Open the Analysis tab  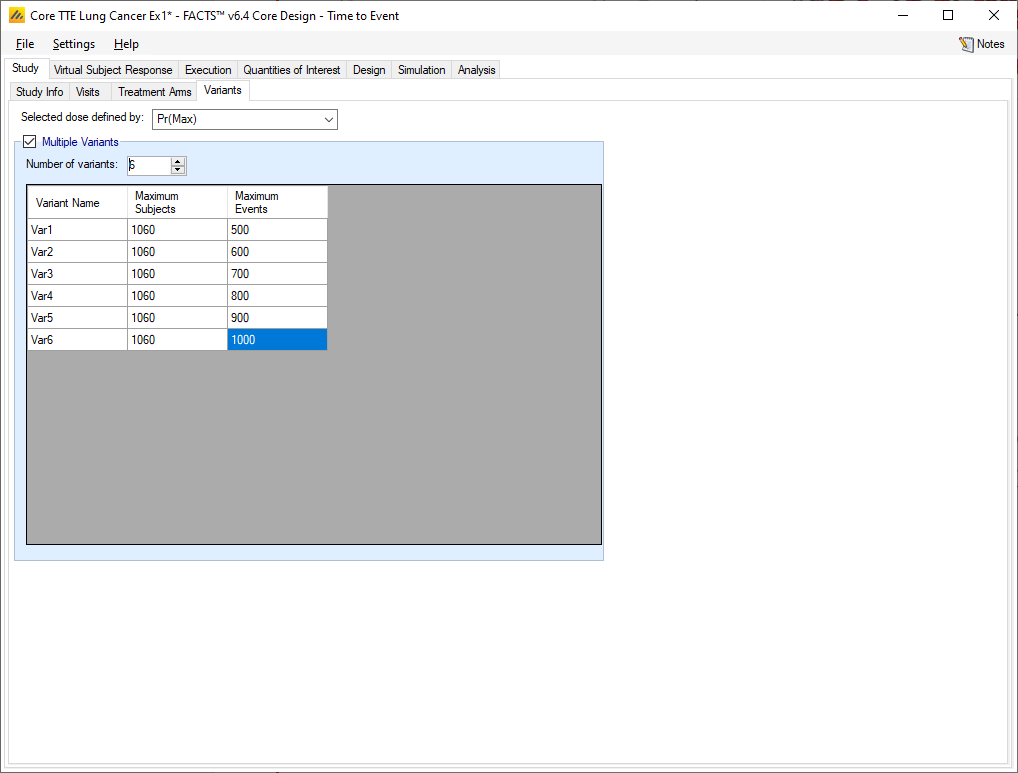click(476, 70)
